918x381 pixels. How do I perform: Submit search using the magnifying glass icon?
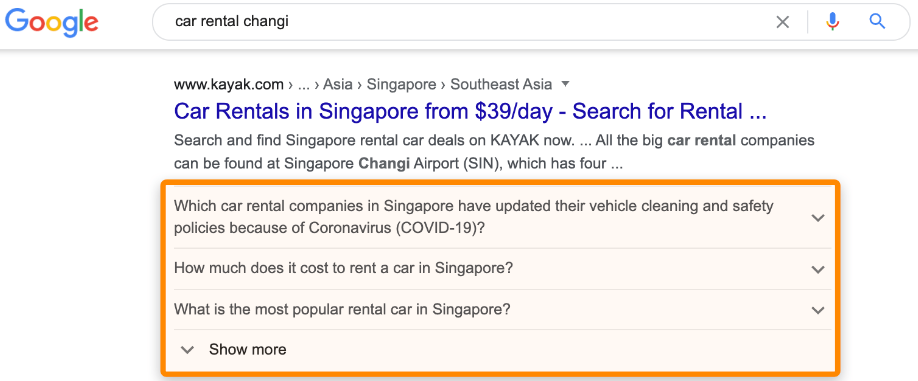pyautogui.click(x=876, y=22)
